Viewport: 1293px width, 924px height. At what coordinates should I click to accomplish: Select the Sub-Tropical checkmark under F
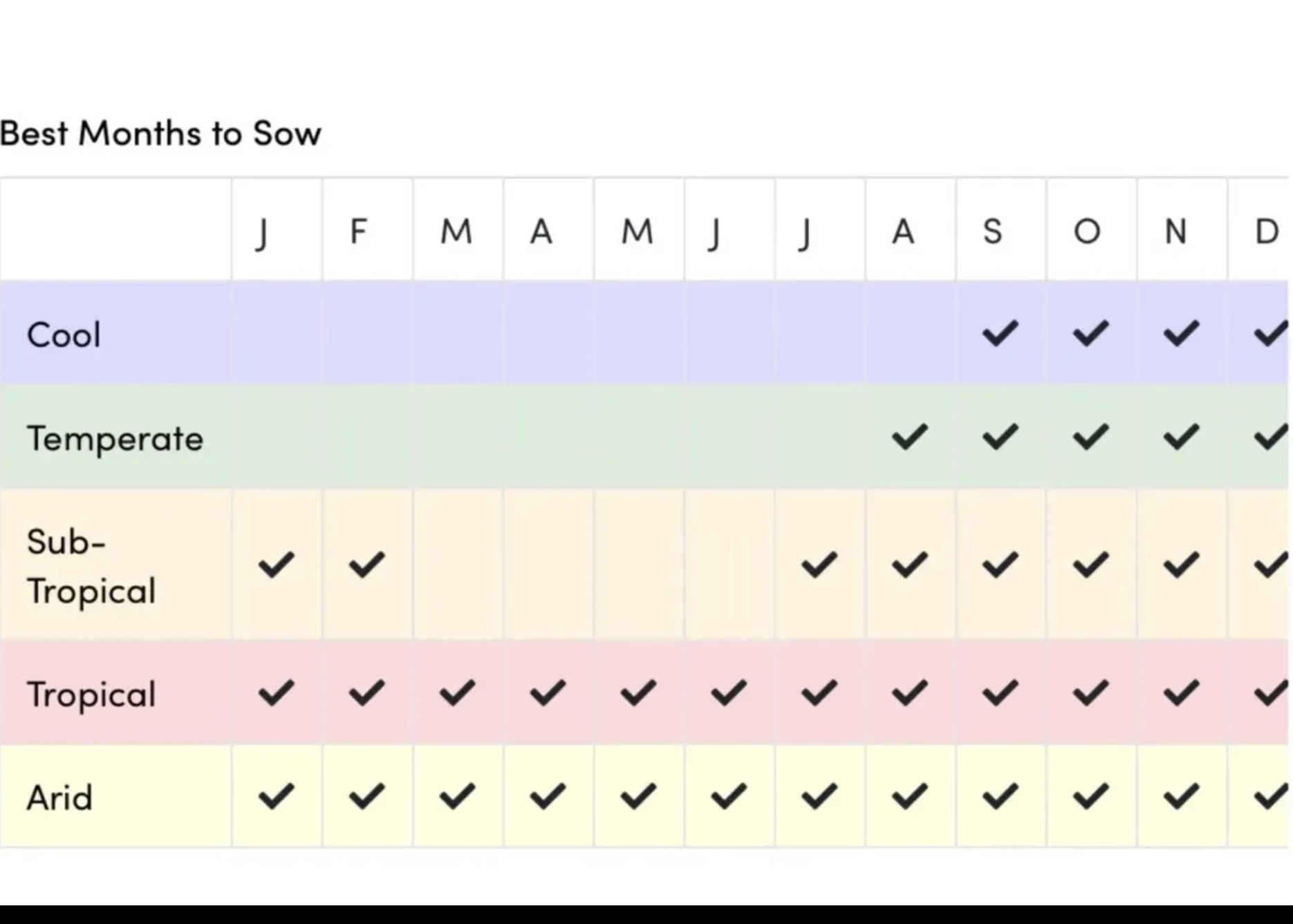[x=366, y=565]
